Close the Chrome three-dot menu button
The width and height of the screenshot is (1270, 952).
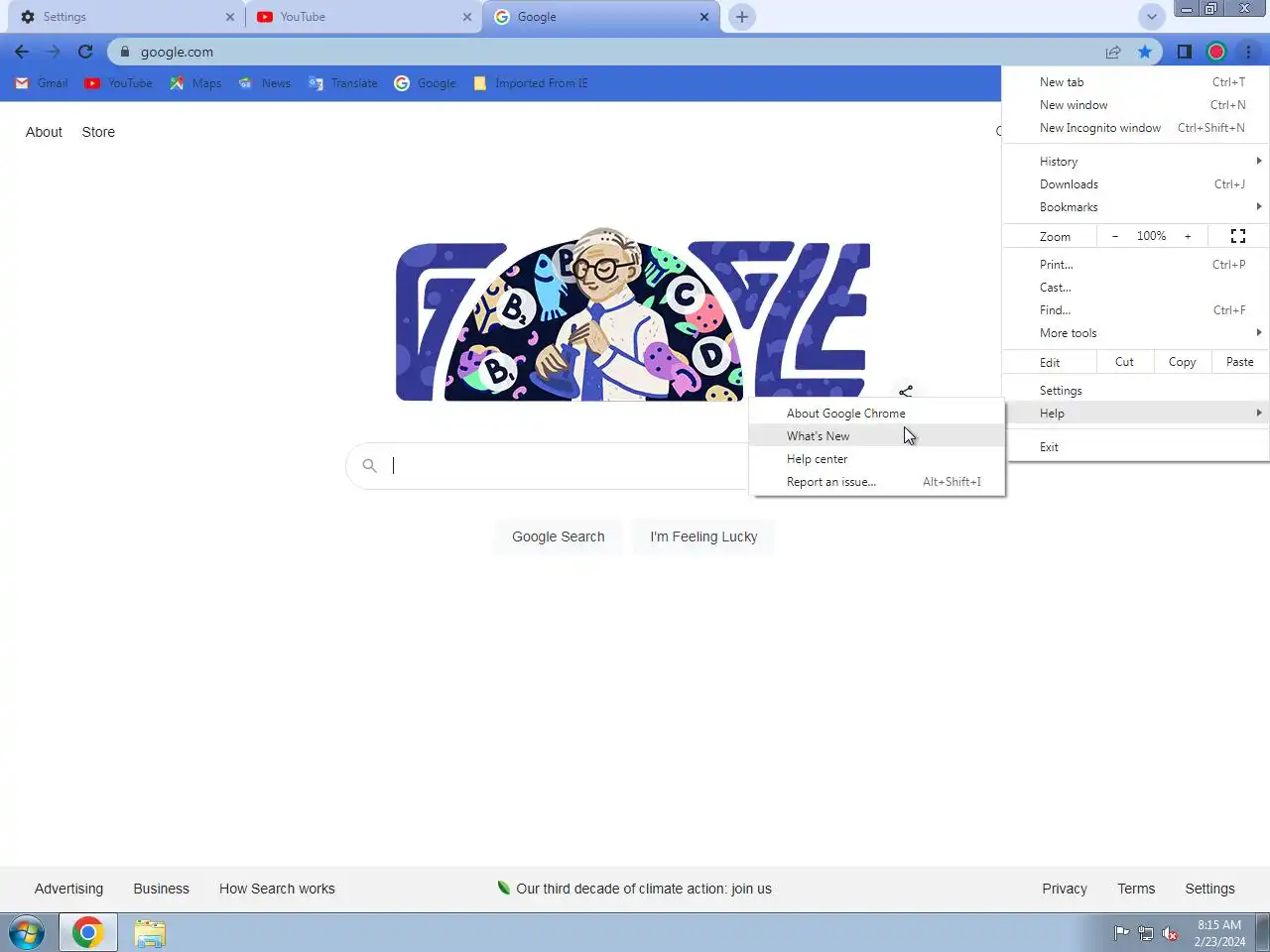pos(1248,52)
